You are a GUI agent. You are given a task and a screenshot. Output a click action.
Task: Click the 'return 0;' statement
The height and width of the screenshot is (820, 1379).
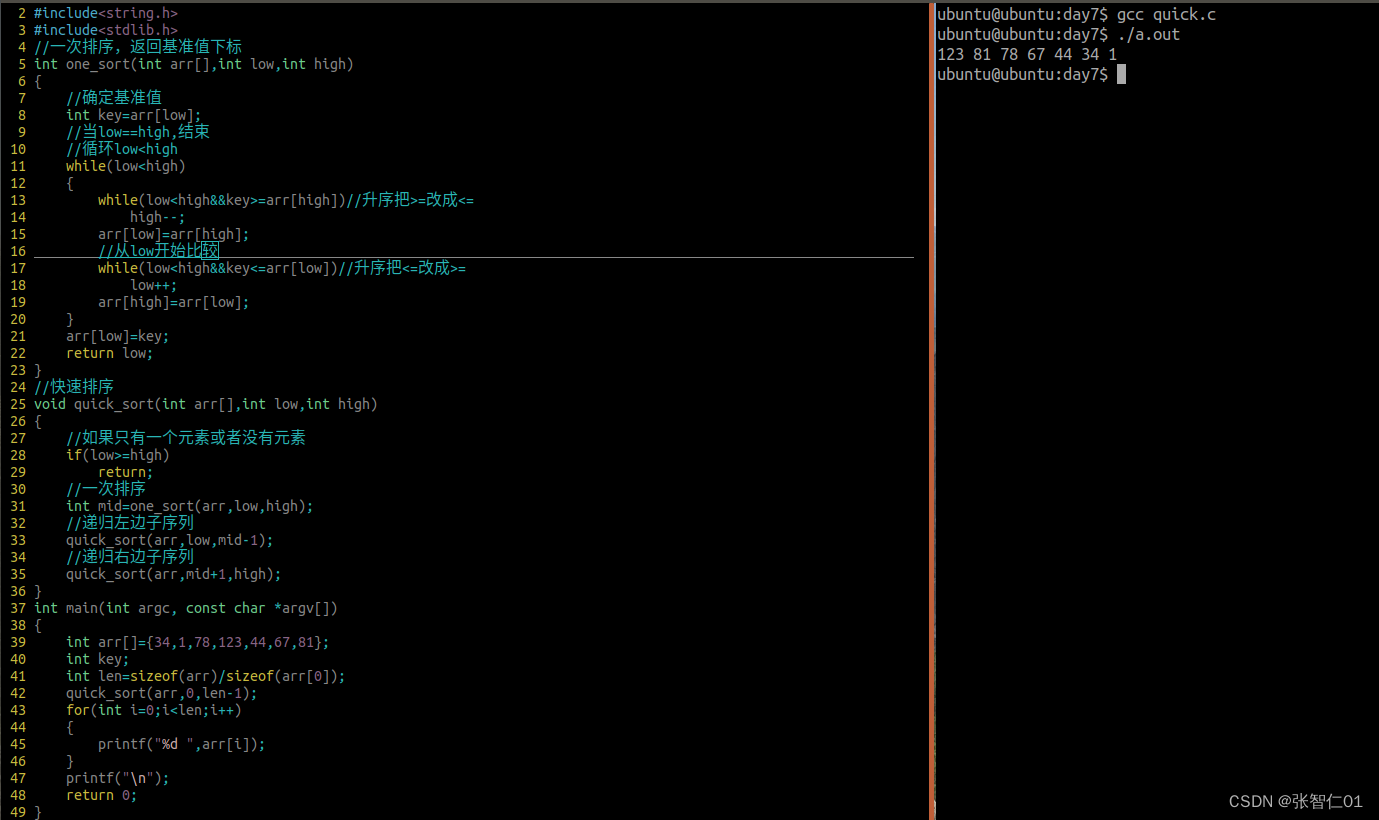pyautogui.click(x=102, y=795)
